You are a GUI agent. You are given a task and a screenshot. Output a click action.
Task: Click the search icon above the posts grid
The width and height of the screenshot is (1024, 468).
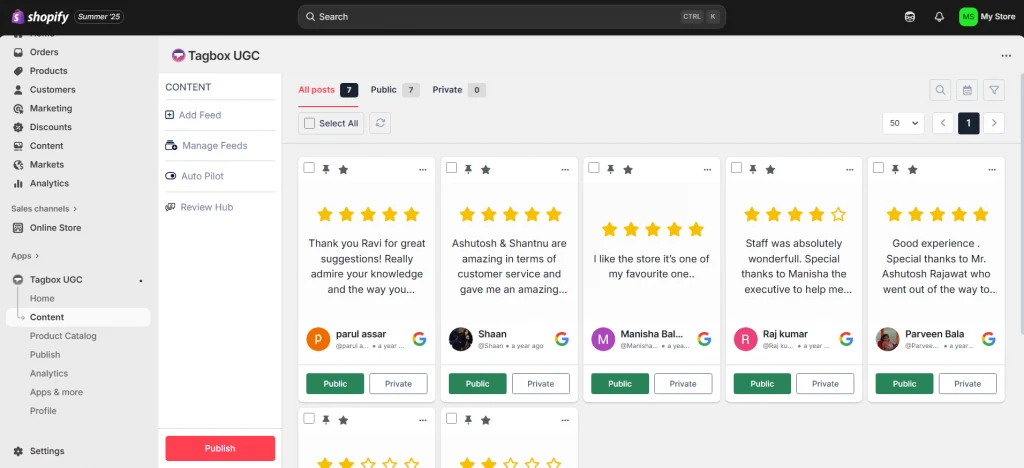click(940, 90)
